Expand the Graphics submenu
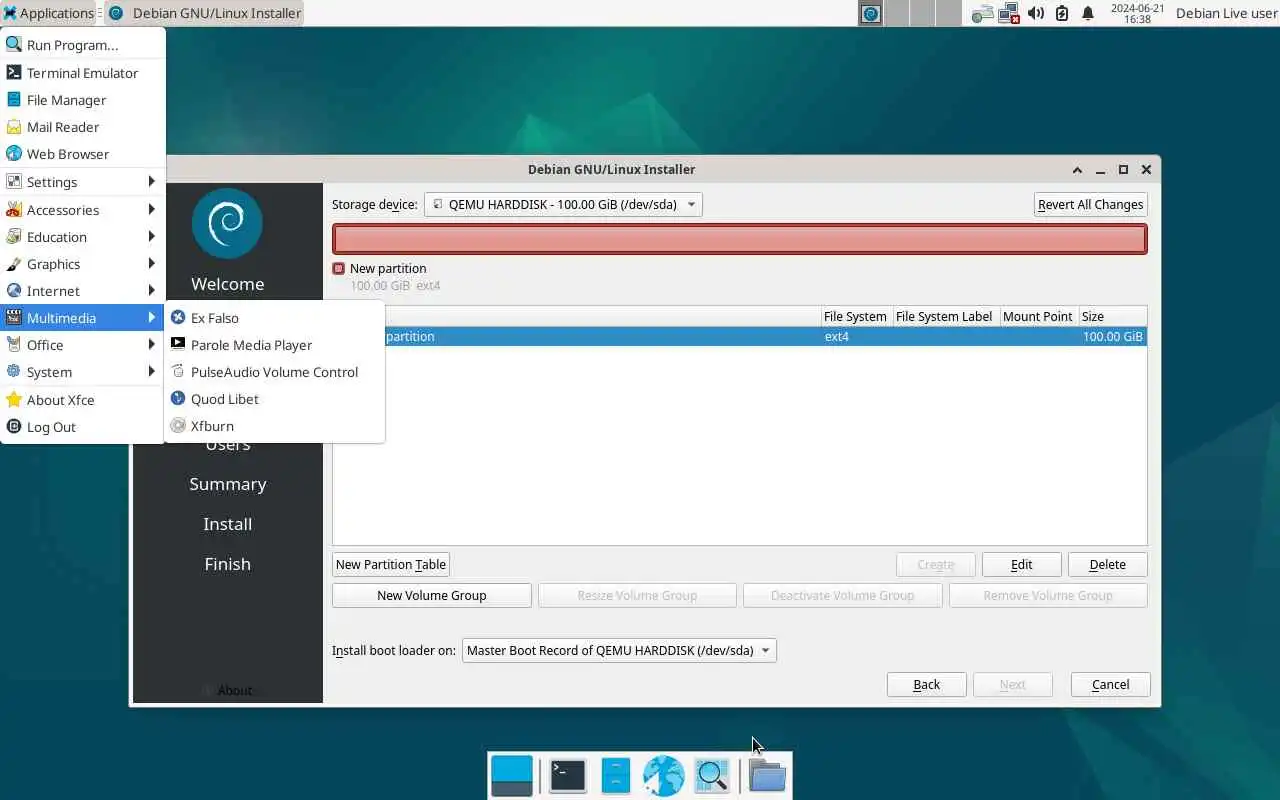The height and width of the screenshot is (800, 1280). coord(83,264)
